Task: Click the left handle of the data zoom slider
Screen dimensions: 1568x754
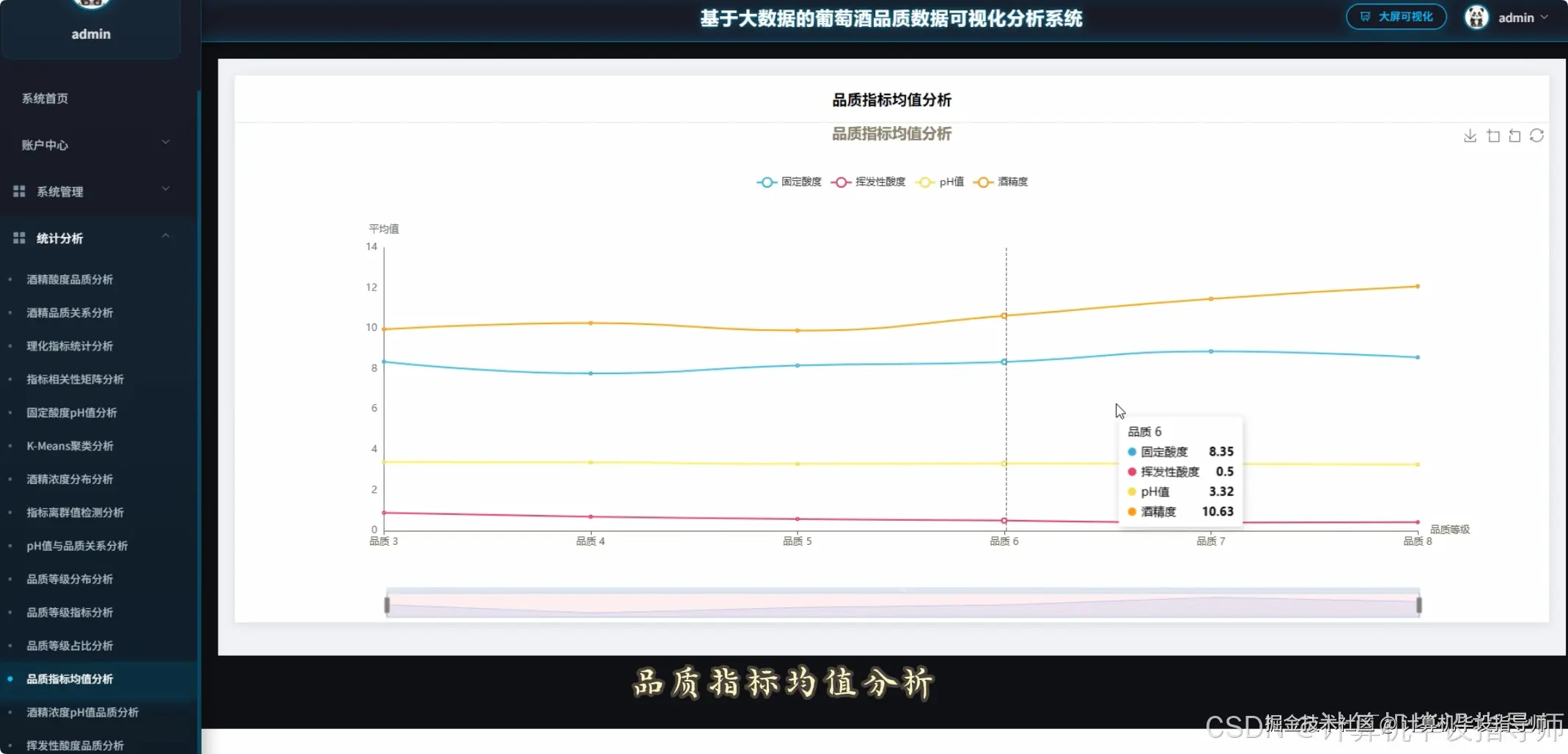Action: click(x=387, y=605)
